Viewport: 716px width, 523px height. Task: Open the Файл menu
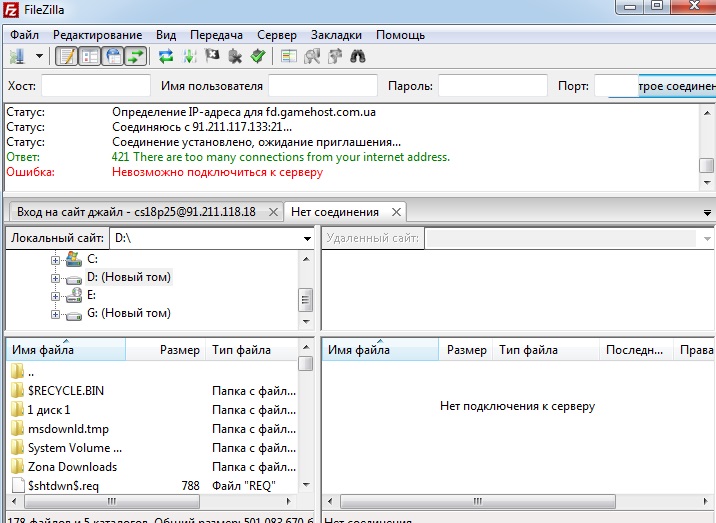pyautogui.click(x=24, y=35)
